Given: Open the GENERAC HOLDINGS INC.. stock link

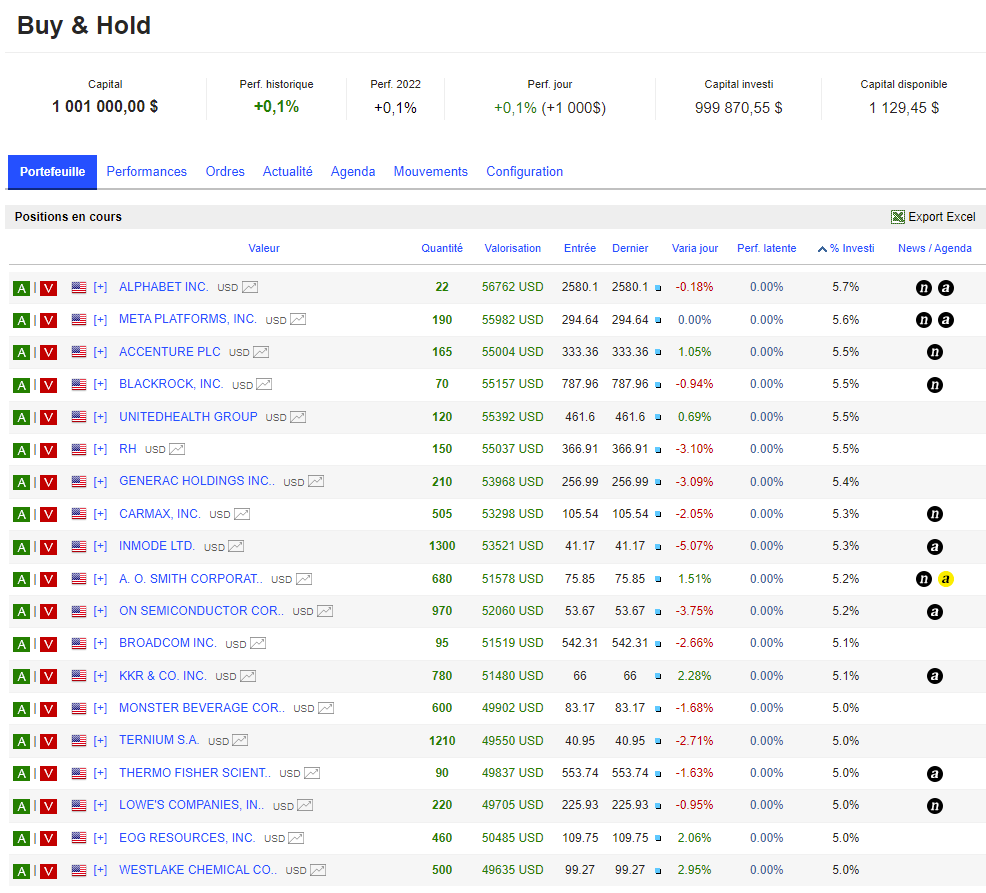Looking at the screenshot, I should pos(197,481).
